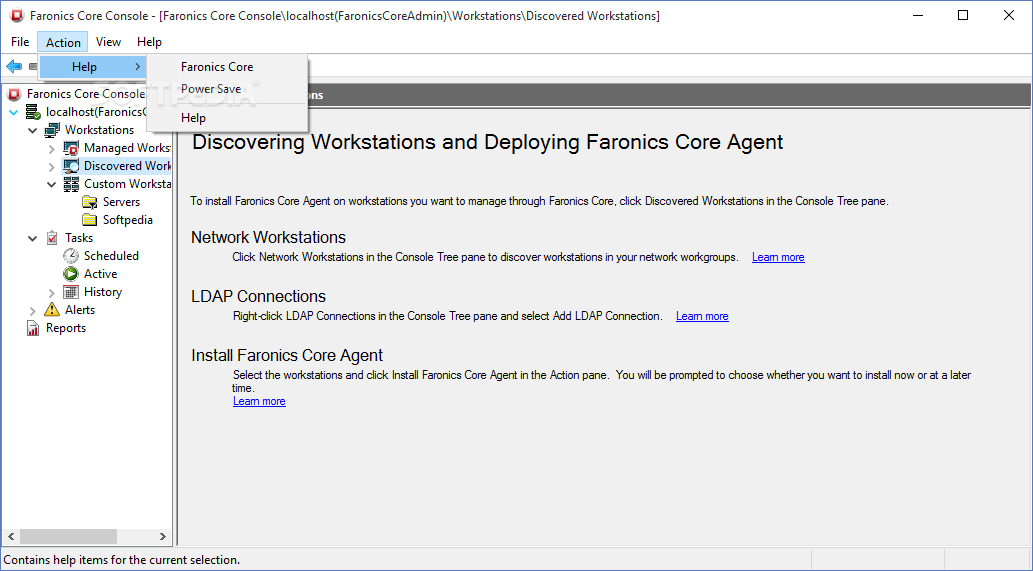This screenshot has height=571, width=1033.
Task: Click the Faronics Core Console root icon
Action: (x=14, y=94)
